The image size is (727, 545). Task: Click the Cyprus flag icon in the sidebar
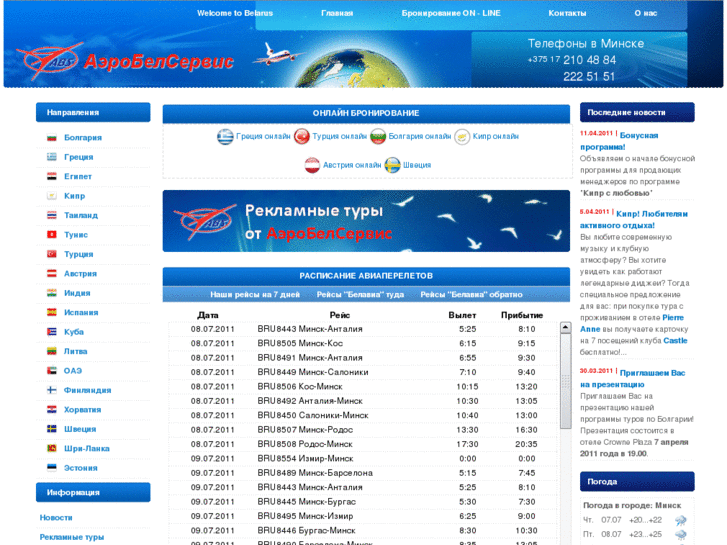51,196
